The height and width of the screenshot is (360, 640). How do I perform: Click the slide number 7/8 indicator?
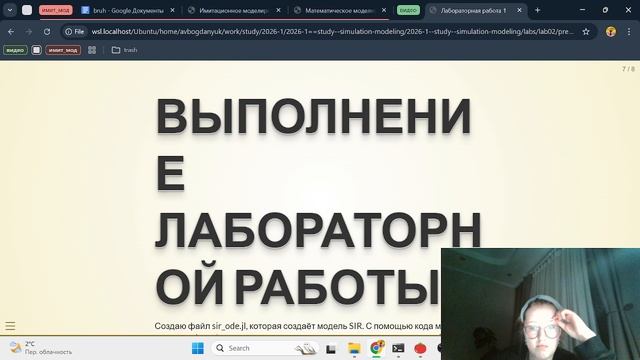tap(628, 69)
